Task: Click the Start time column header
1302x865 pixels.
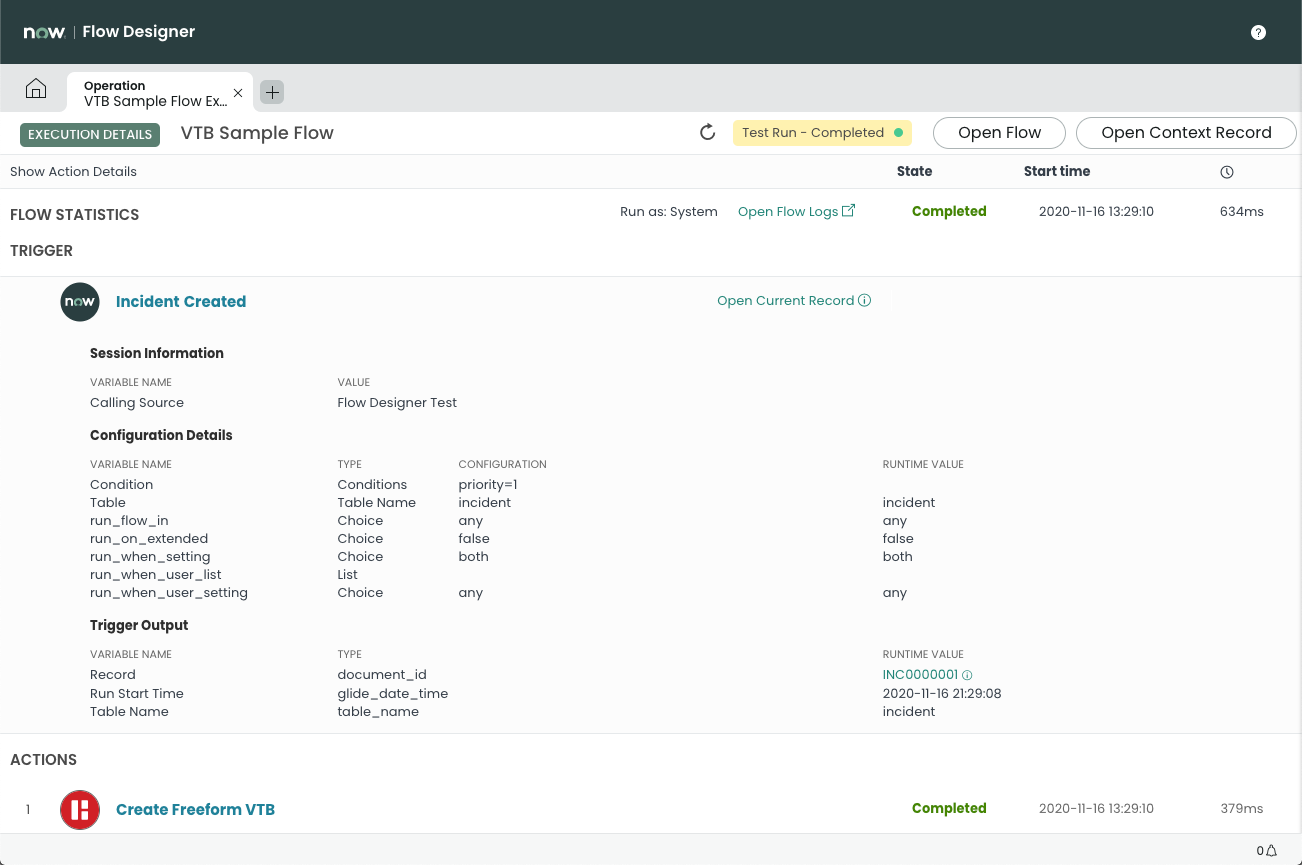Action: coord(1057,171)
